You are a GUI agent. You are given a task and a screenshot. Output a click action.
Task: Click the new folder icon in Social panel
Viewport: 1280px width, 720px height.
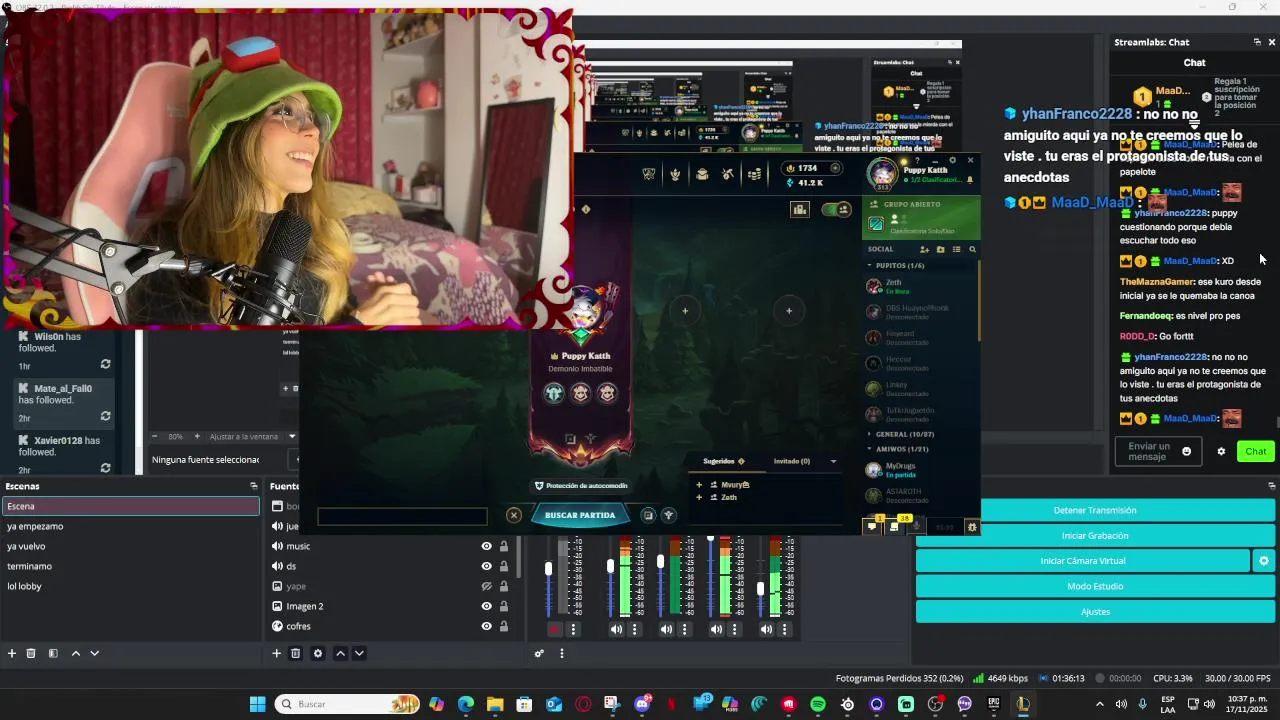click(x=940, y=249)
